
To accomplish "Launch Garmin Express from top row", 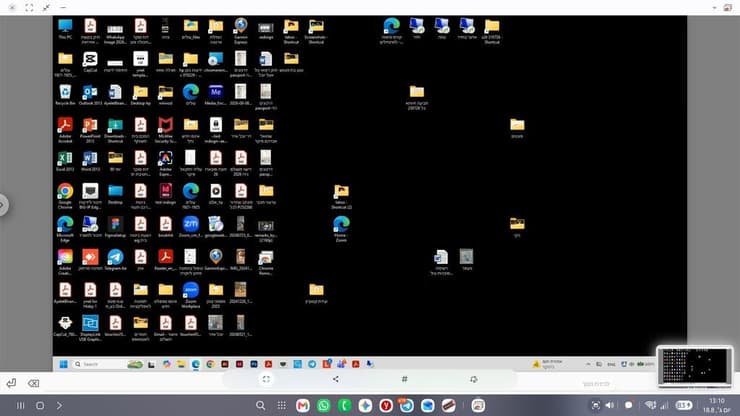I will [241, 31].
